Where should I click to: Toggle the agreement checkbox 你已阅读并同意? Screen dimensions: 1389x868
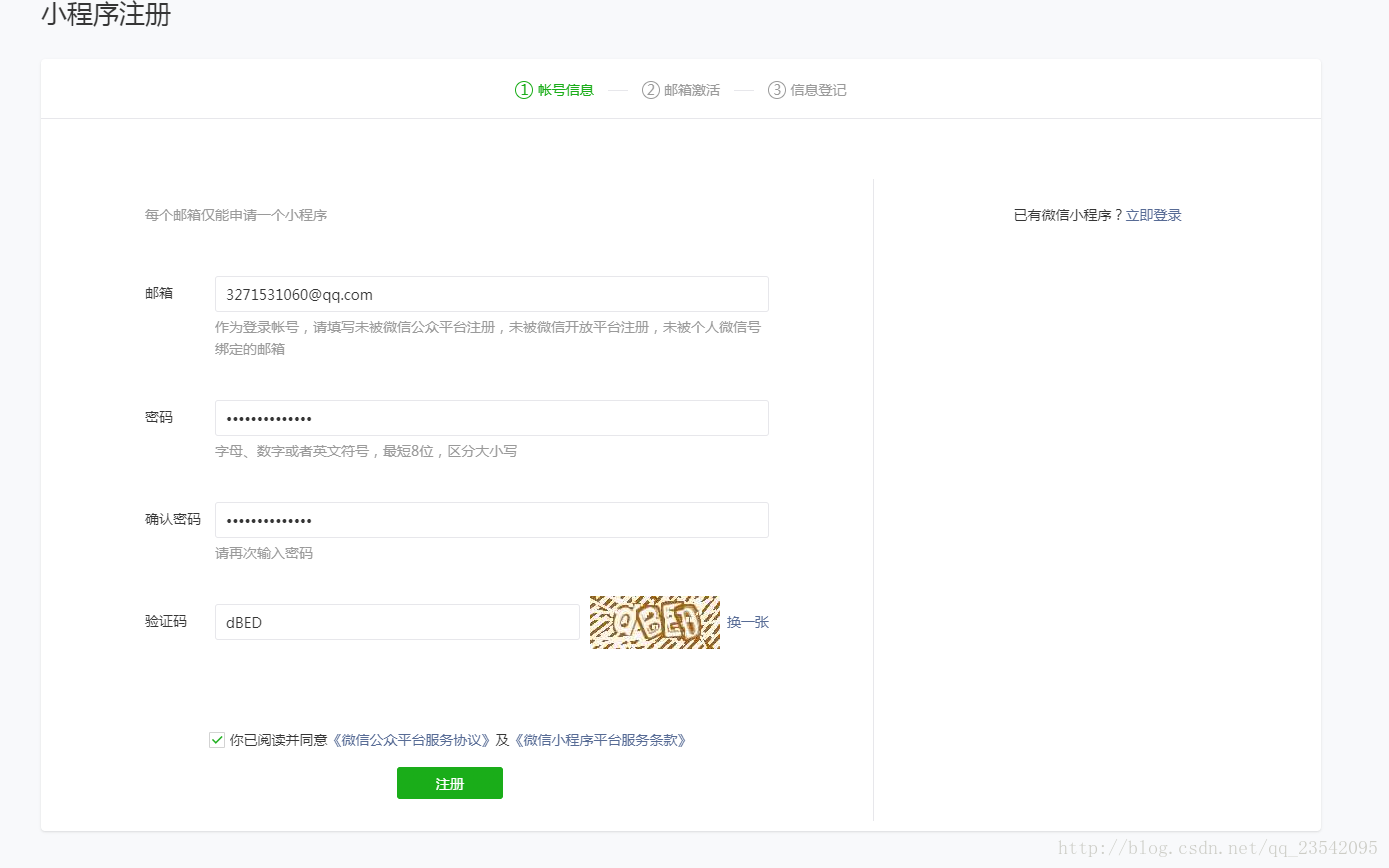[217, 740]
